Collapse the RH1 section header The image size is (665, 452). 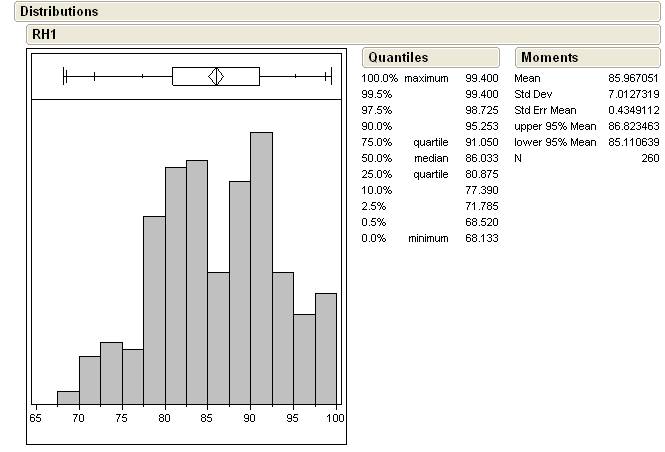click(42, 33)
